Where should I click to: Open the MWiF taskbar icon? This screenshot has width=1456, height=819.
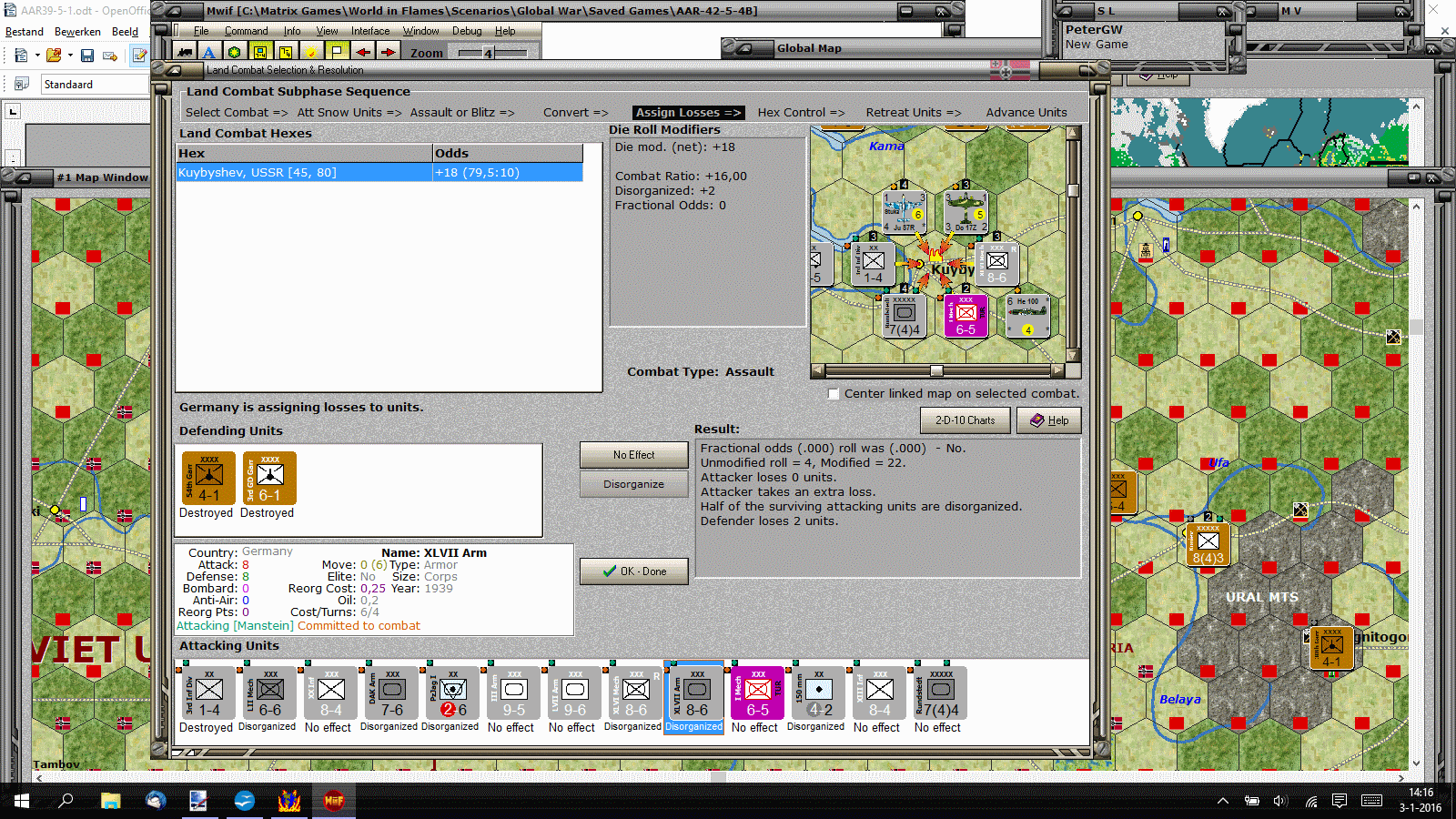(334, 801)
